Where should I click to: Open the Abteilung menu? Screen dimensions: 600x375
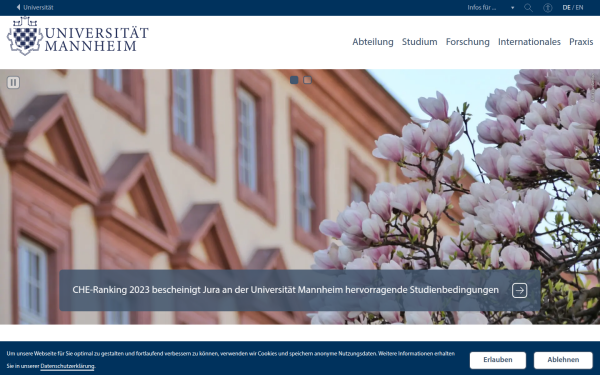(373, 42)
